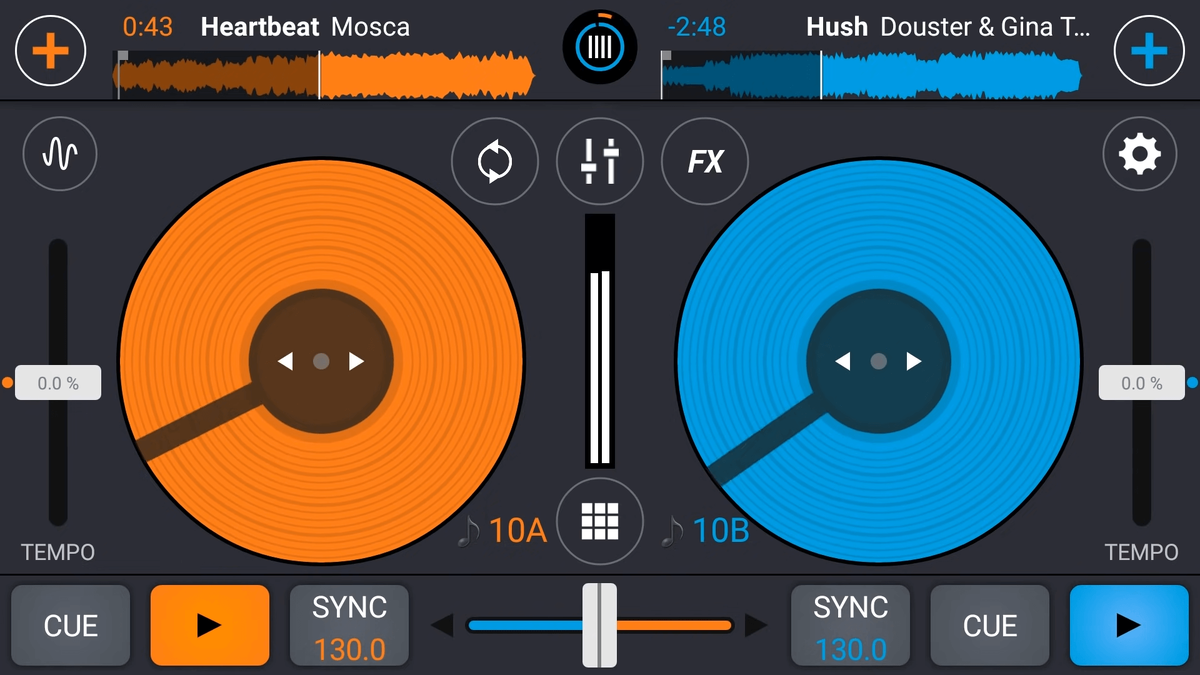Image resolution: width=1200 pixels, height=675 pixels.
Task: Click the 10B key indicator
Action: click(706, 530)
